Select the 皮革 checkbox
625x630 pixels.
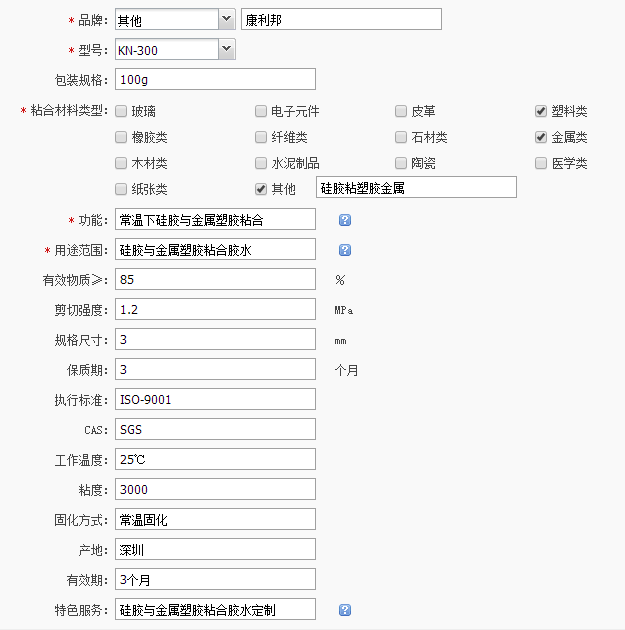coord(401,111)
